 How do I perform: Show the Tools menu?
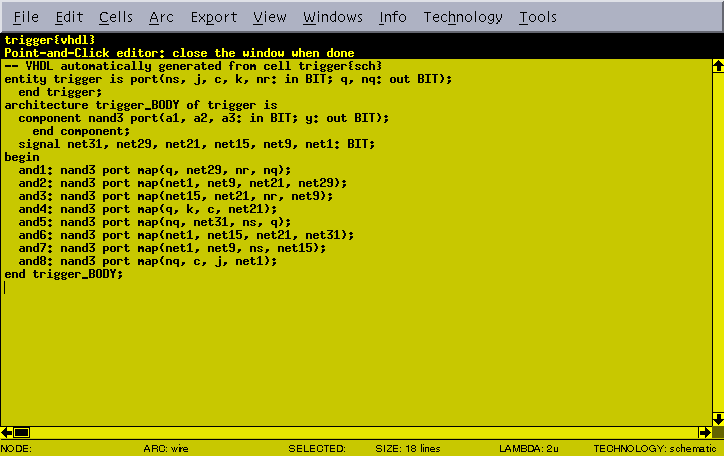538,17
